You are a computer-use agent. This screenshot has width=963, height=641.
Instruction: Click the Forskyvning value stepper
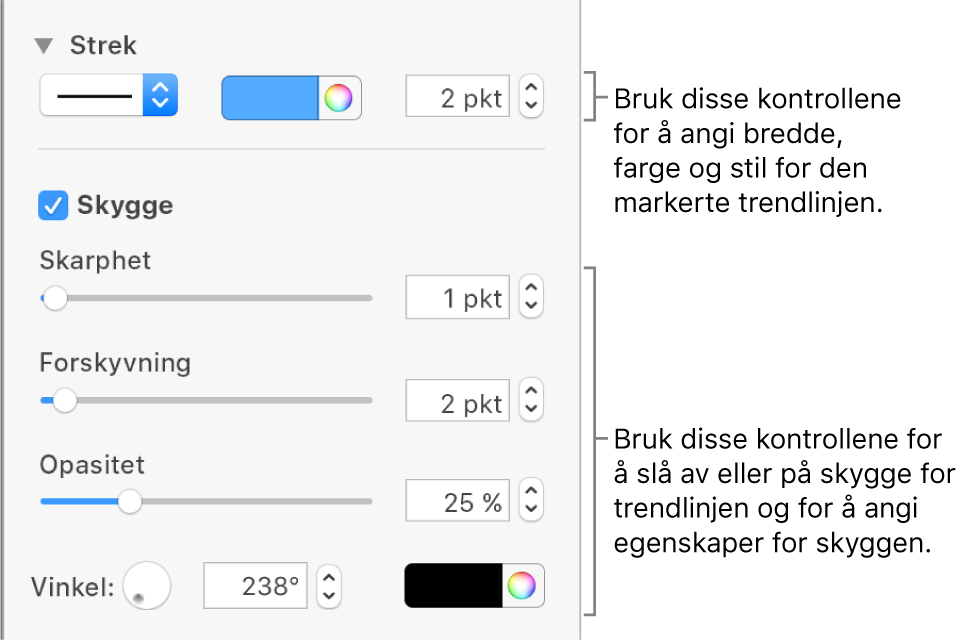coord(532,400)
